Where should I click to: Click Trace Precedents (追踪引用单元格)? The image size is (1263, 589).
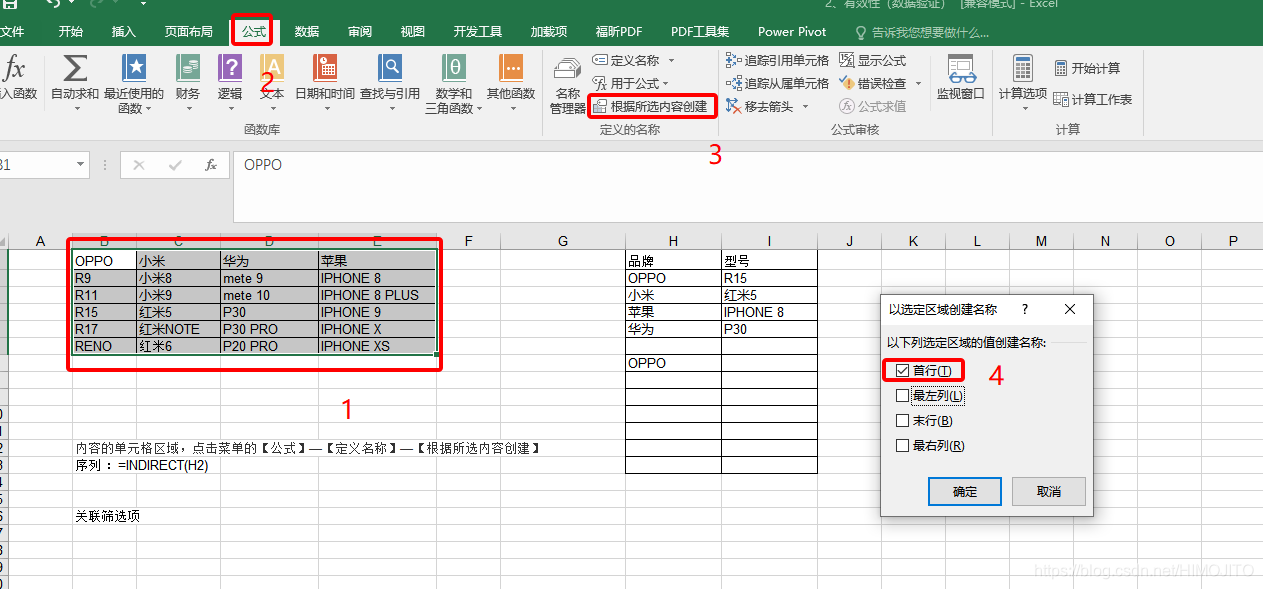tap(778, 61)
